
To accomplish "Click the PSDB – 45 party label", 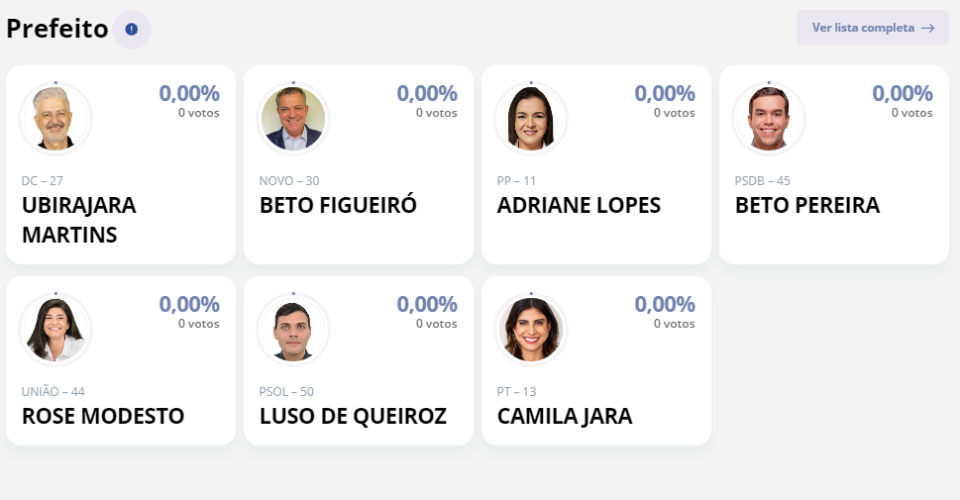I will tap(762, 181).
